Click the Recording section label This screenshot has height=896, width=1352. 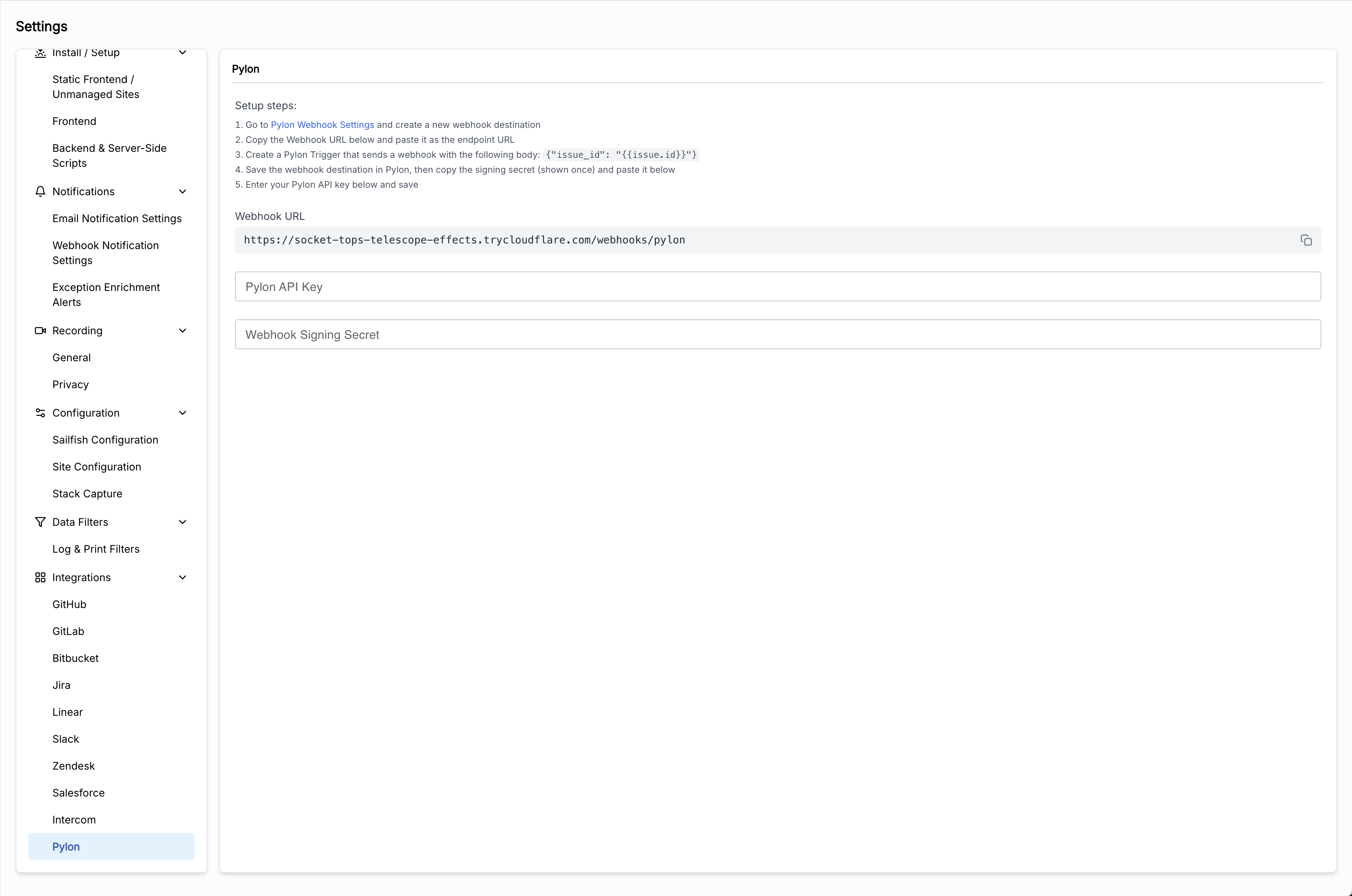(x=77, y=330)
